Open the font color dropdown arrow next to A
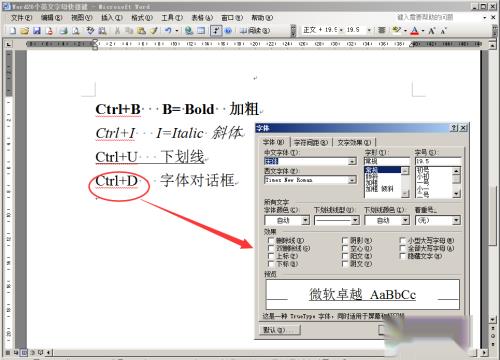Screen dimensions: 500x360 423,31
